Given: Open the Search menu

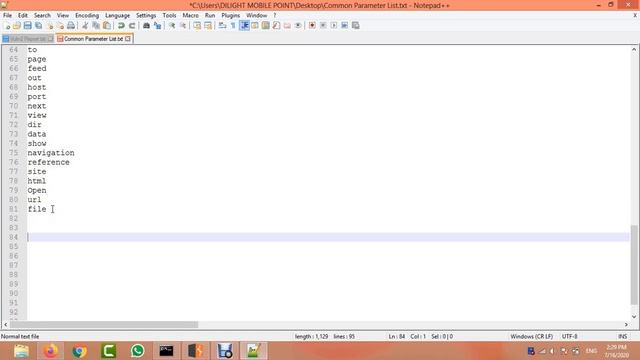Looking at the screenshot, I should pyautogui.click(x=42, y=16).
